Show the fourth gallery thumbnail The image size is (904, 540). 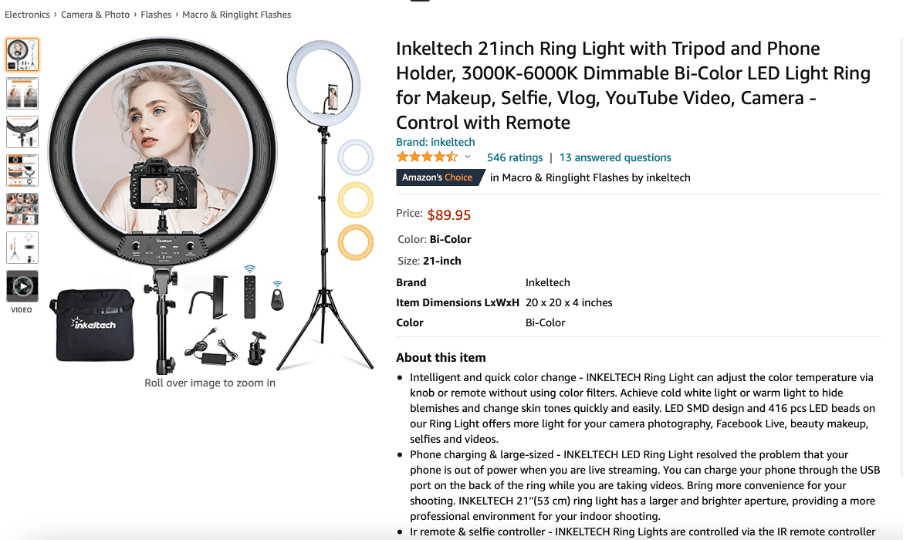click(x=22, y=171)
